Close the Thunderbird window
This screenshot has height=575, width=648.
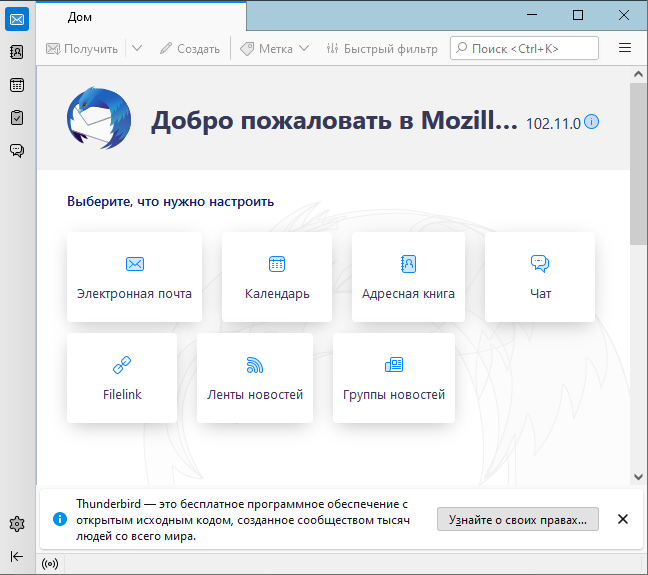624,15
